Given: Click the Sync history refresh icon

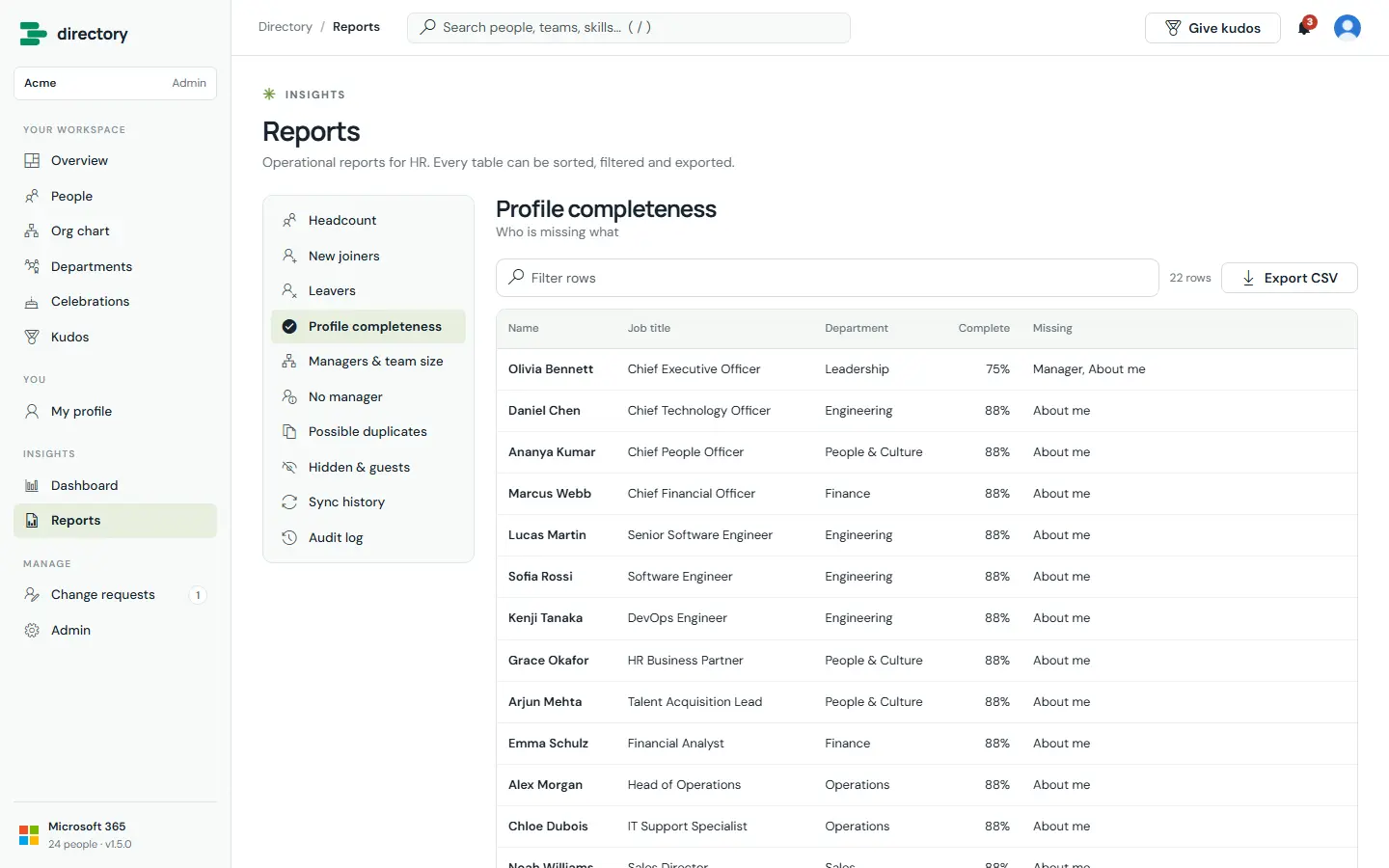Looking at the screenshot, I should pyautogui.click(x=289, y=502).
